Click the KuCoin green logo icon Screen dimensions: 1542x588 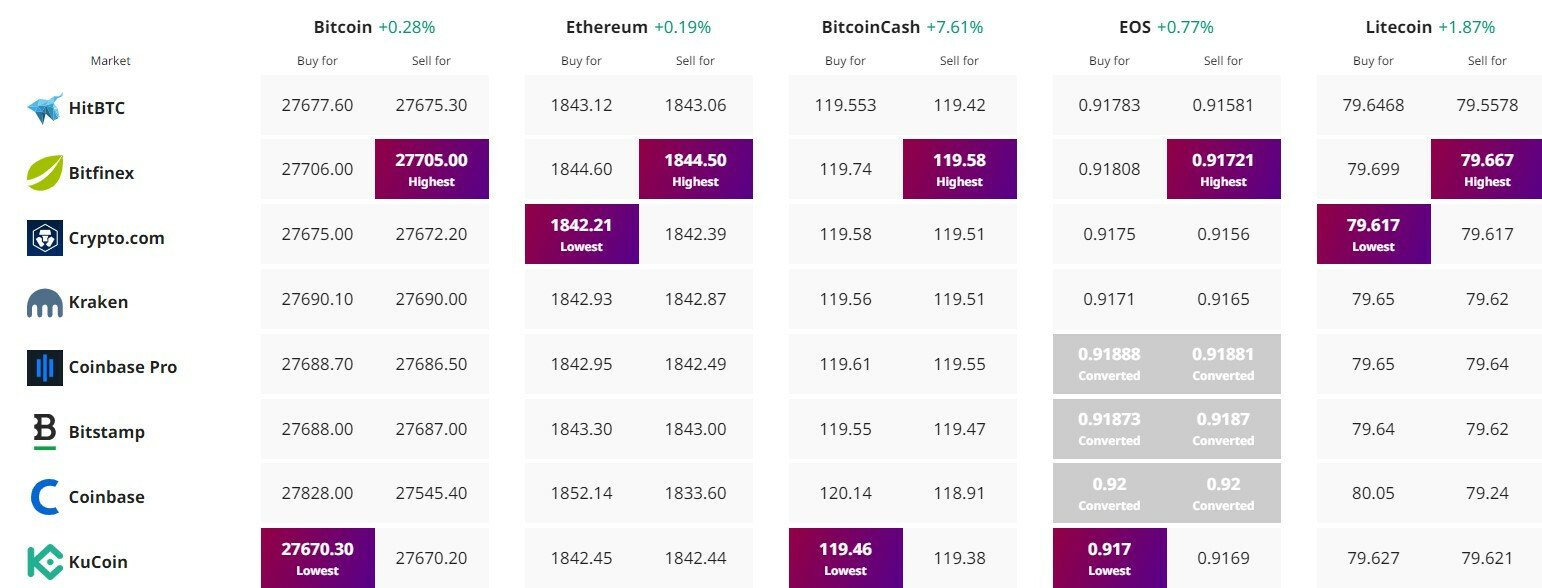point(45,561)
